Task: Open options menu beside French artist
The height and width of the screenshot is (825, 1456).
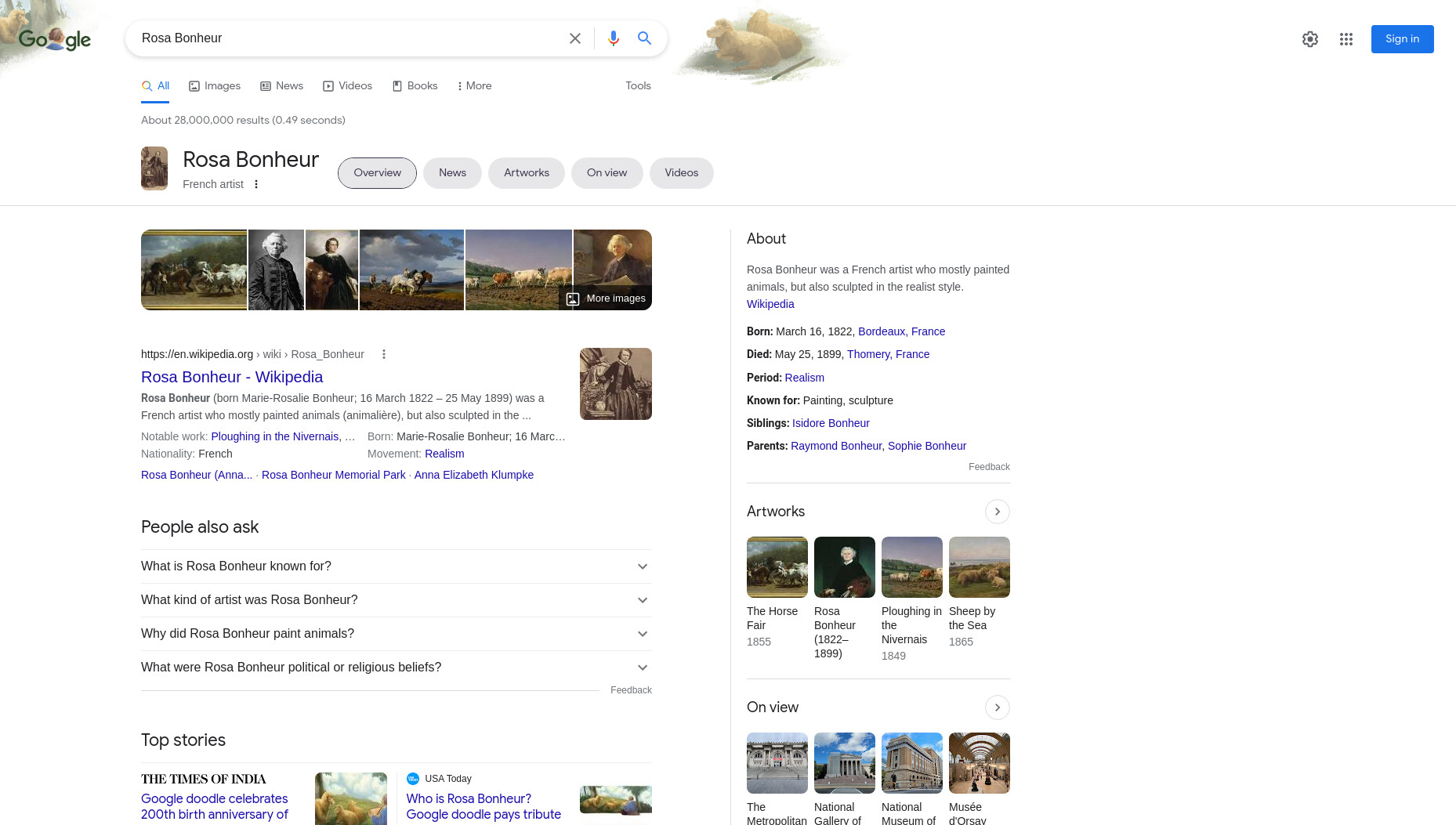Action: coord(256,184)
